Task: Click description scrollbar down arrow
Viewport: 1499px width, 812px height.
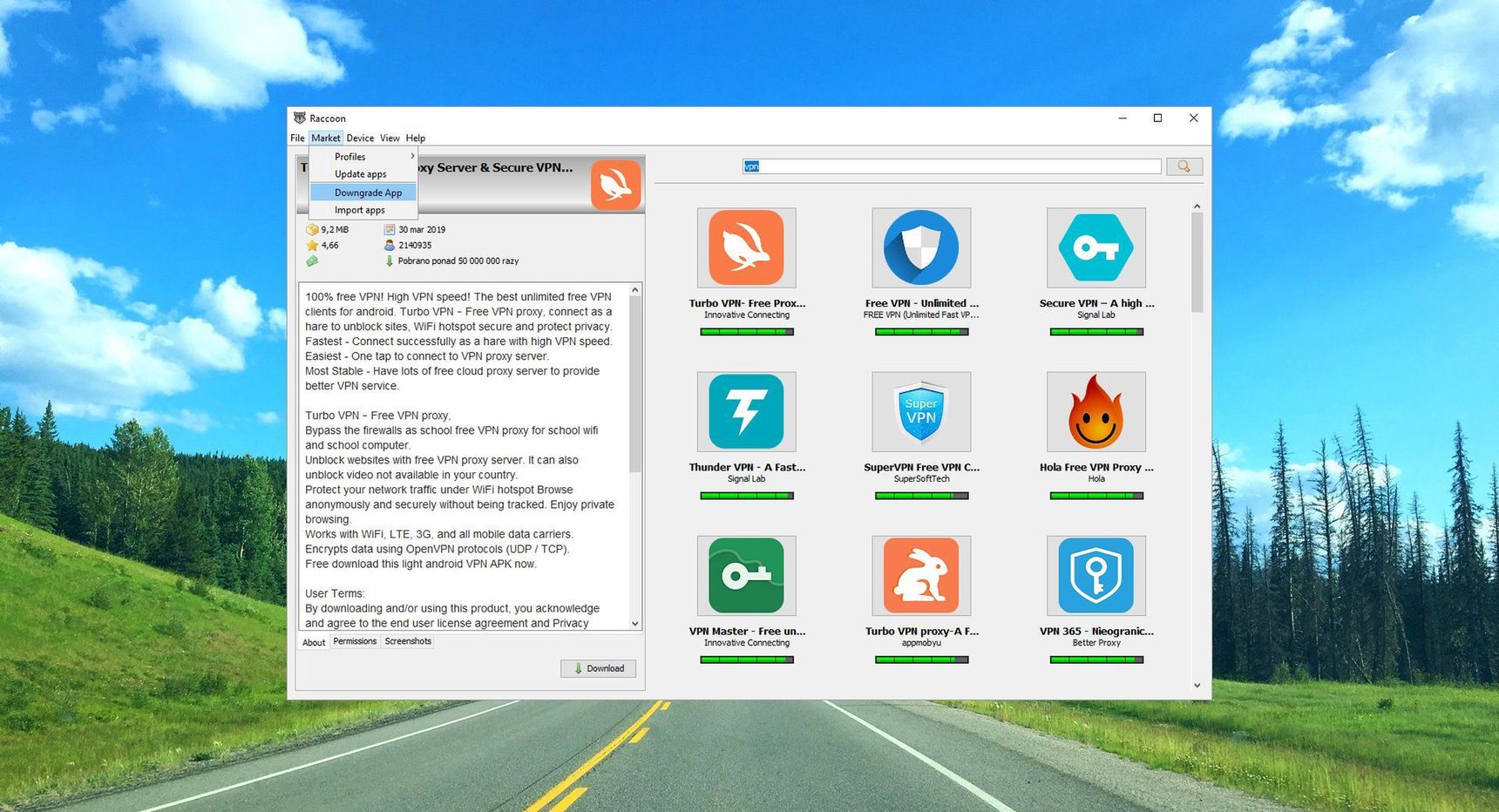Action: coord(635,623)
